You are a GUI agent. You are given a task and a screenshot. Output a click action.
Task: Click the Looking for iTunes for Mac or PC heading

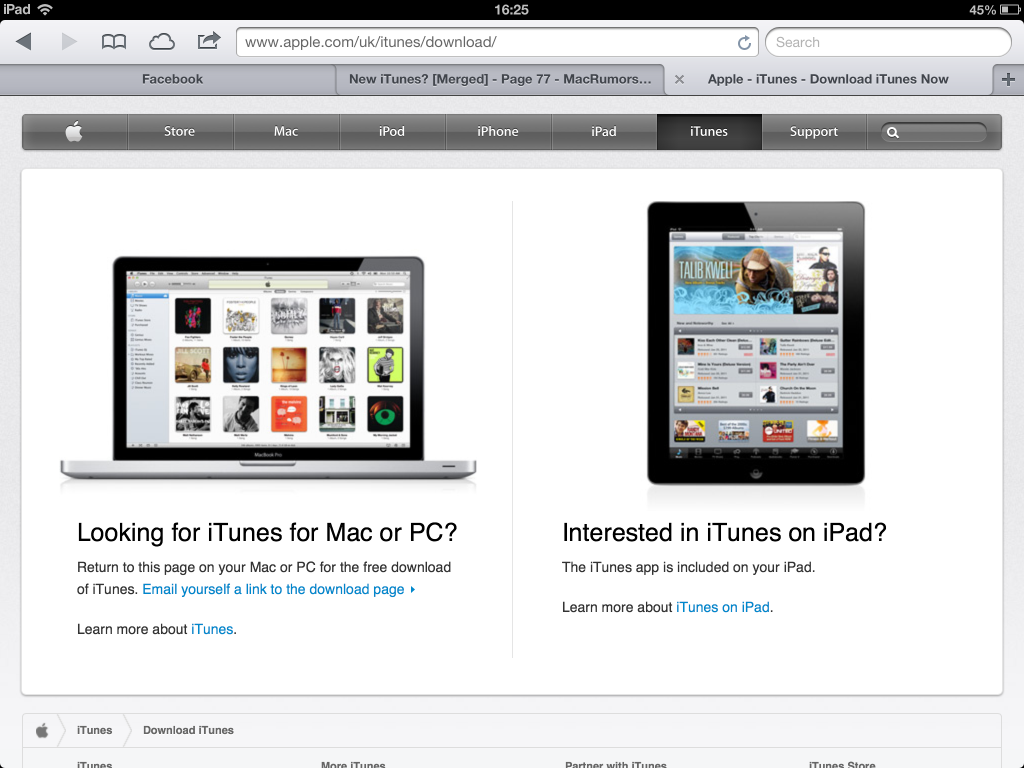[266, 532]
